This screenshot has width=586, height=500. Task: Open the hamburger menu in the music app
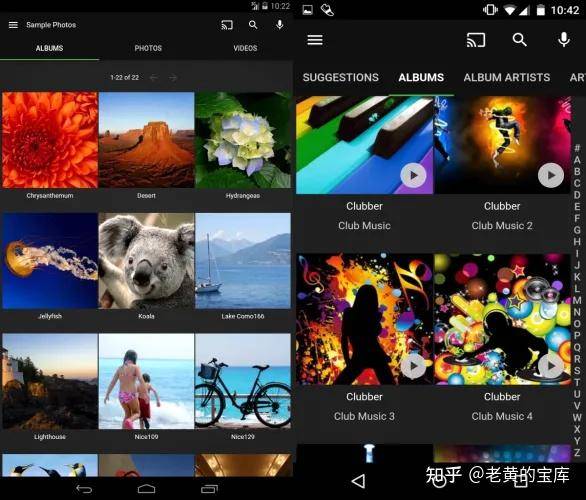click(315, 40)
